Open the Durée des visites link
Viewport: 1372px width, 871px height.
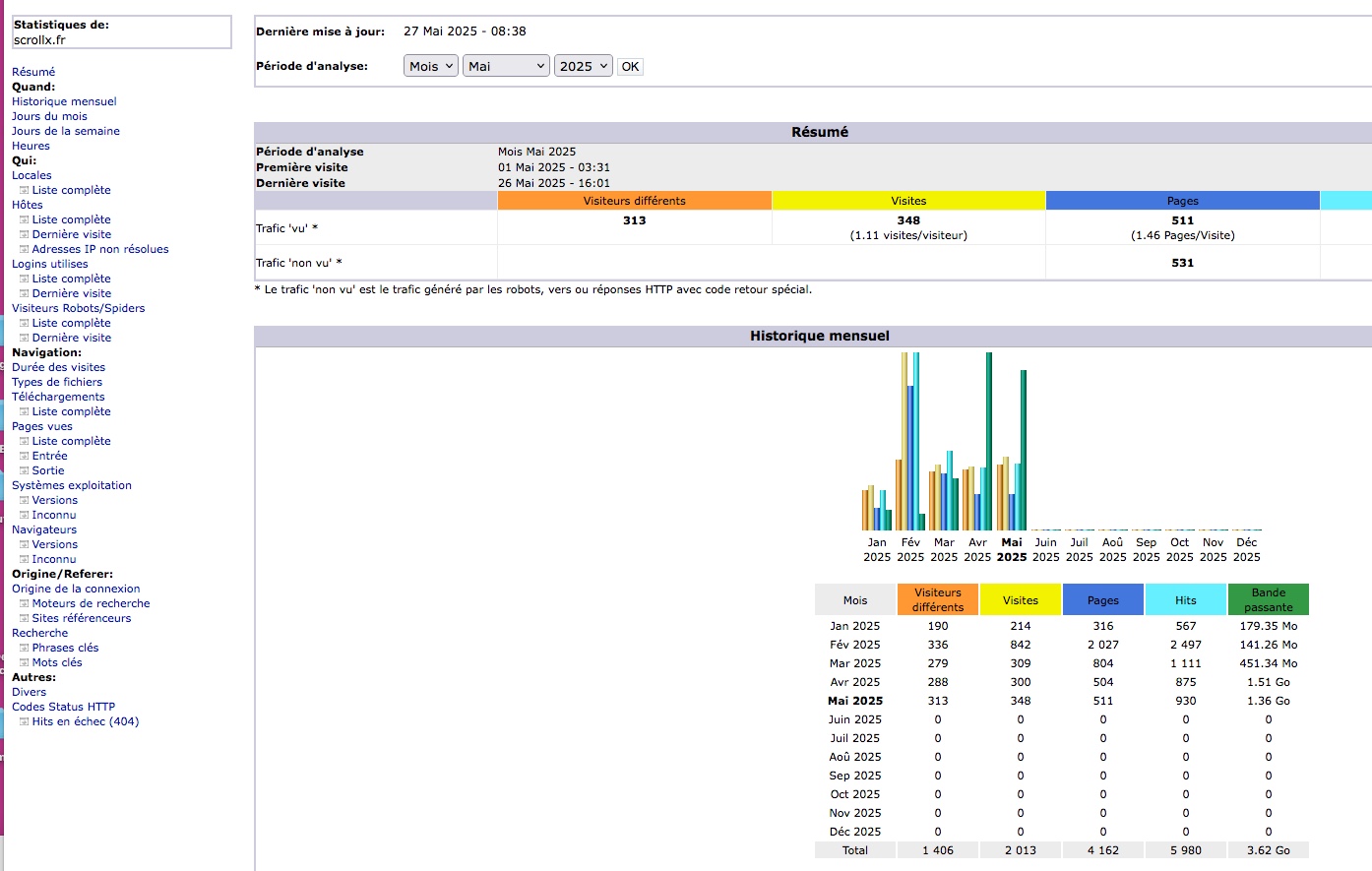click(58, 367)
